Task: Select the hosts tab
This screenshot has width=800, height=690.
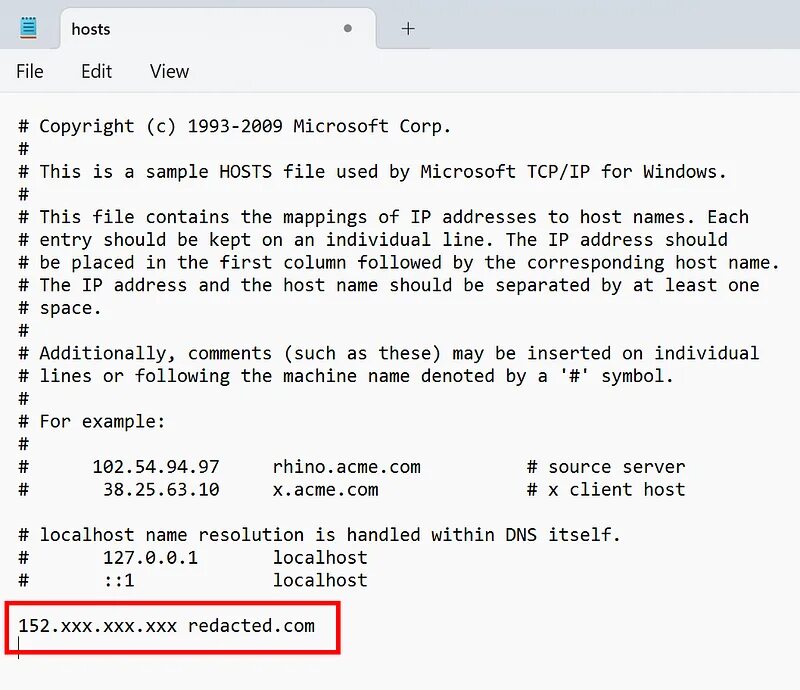Action: click(218, 29)
